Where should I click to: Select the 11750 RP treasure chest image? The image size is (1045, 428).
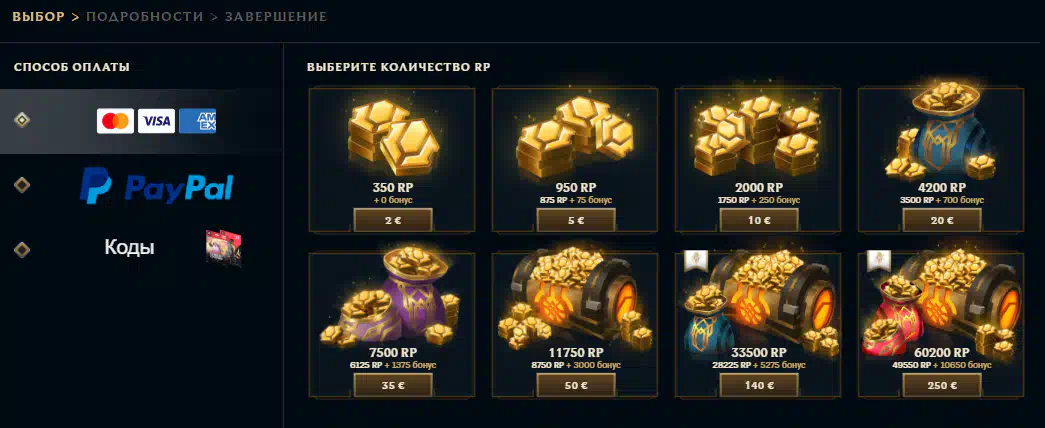click(574, 299)
